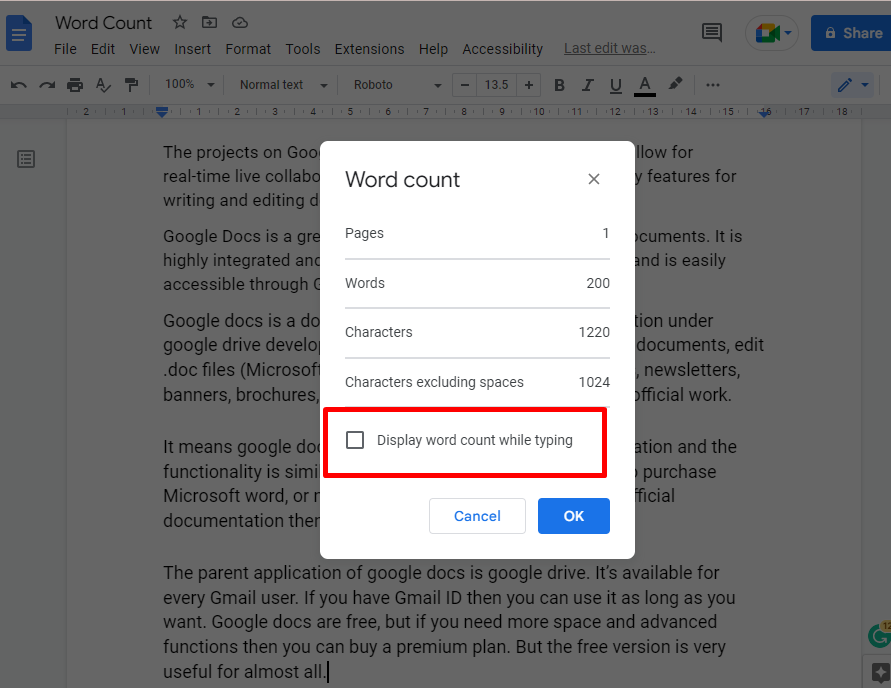Click the right indent marker on ruler
Image resolution: width=891 pixels, height=688 pixels.
[765, 112]
